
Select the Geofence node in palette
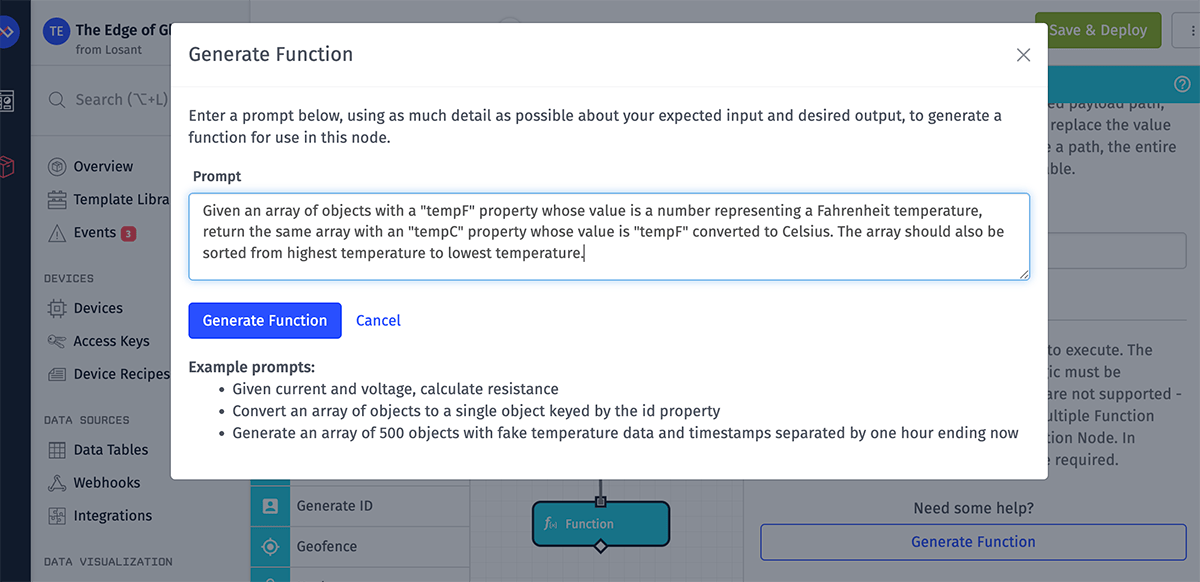click(326, 547)
